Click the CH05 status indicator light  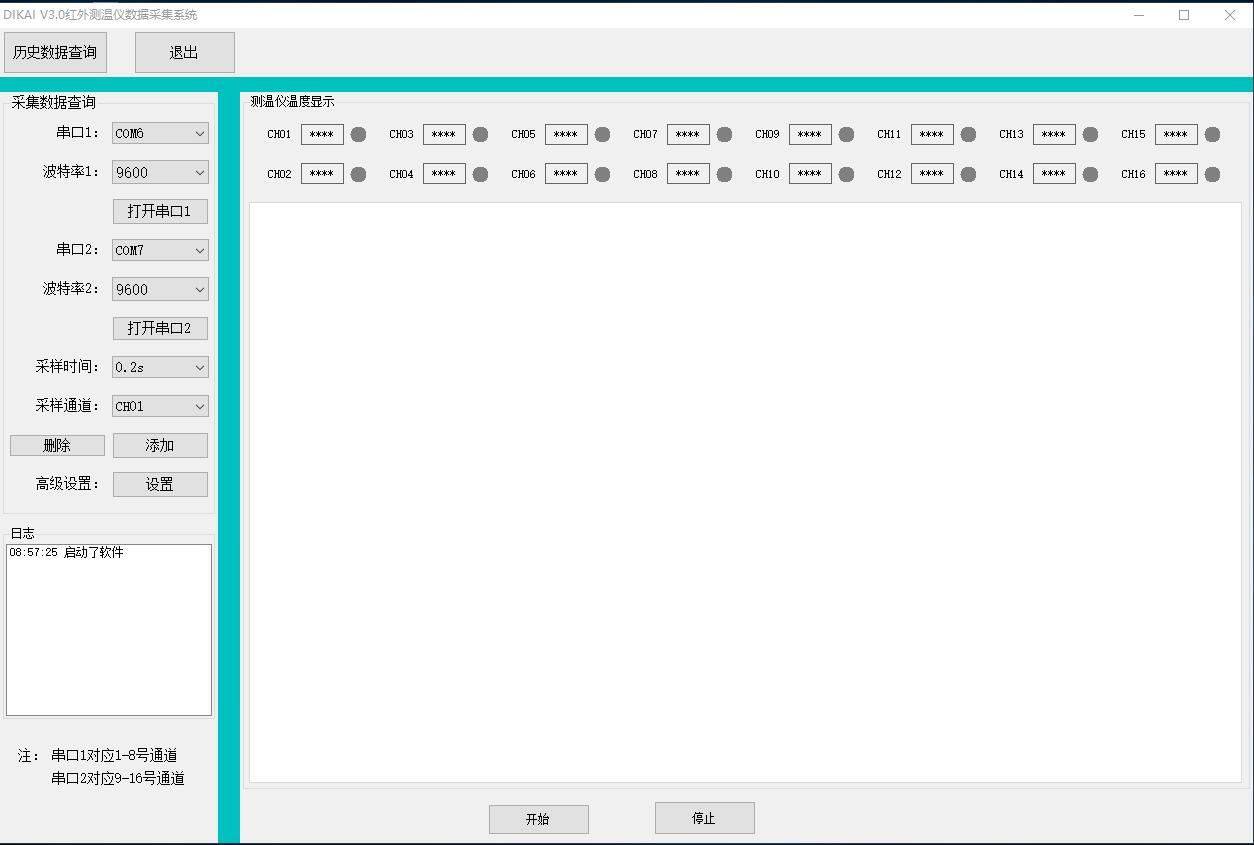[x=602, y=134]
